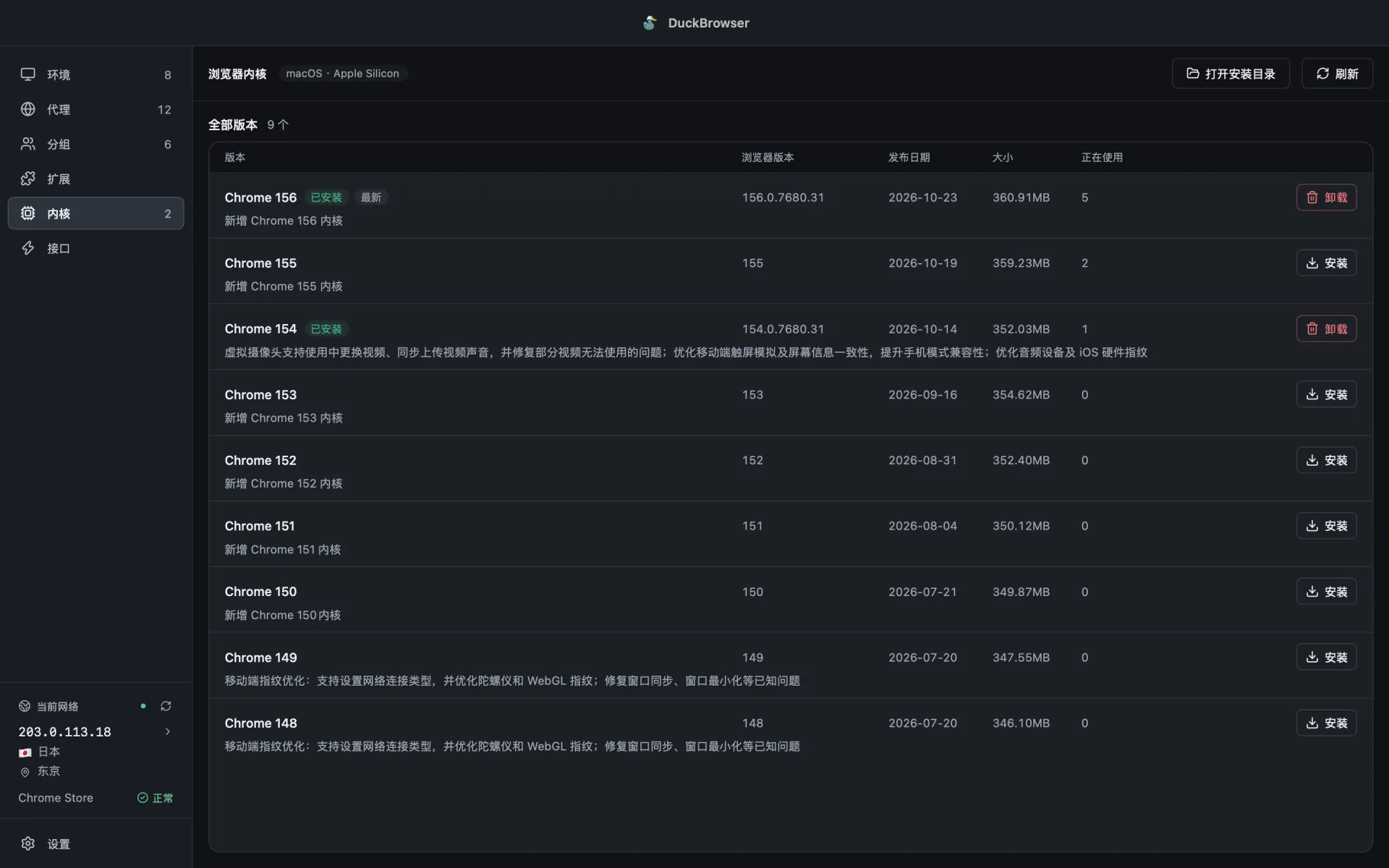Click the 内核 chip icon in sidebar
Screen dimensions: 1389x868
click(x=27, y=213)
